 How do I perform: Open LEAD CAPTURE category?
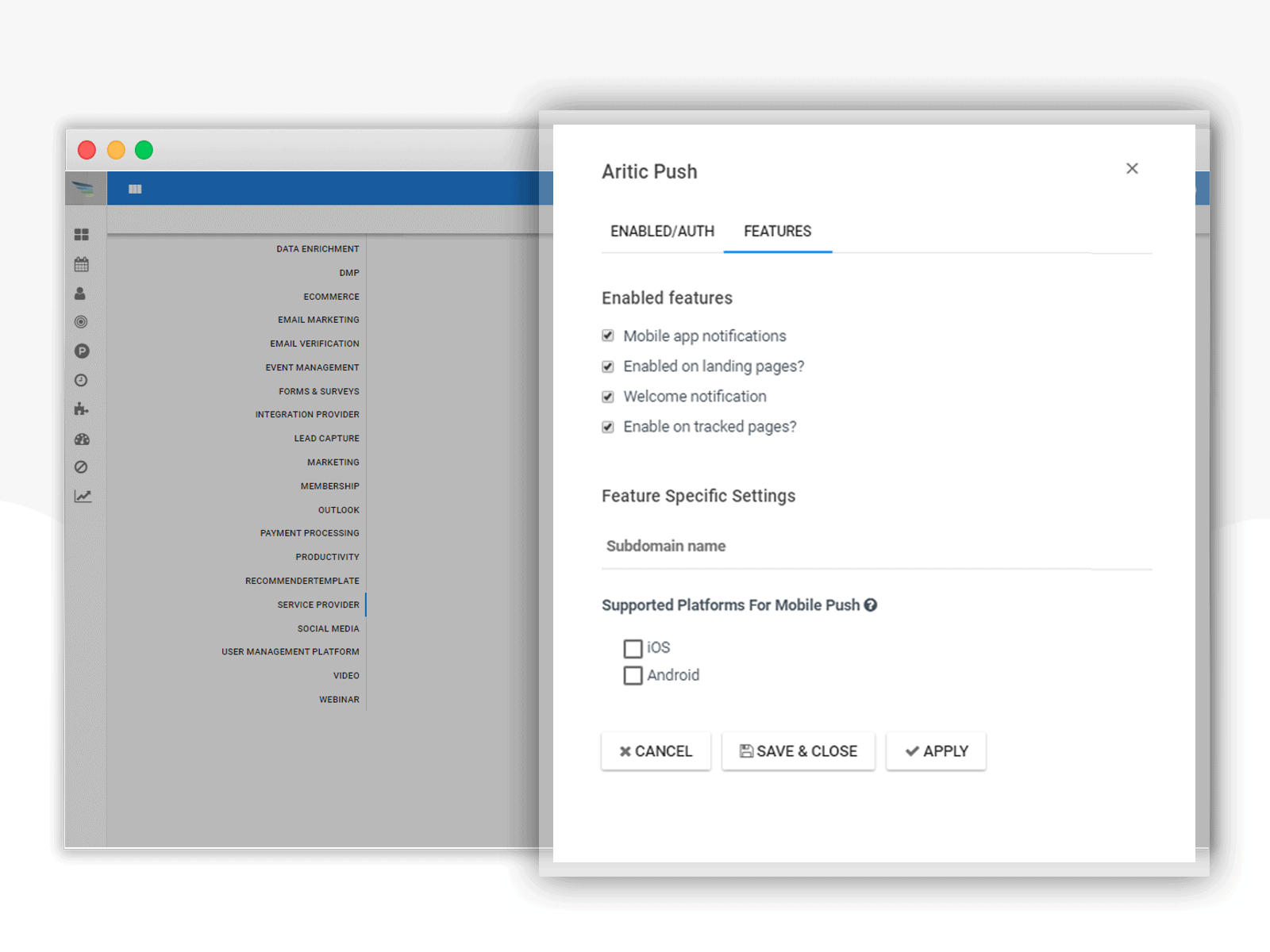pyautogui.click(x=326, y=438)
